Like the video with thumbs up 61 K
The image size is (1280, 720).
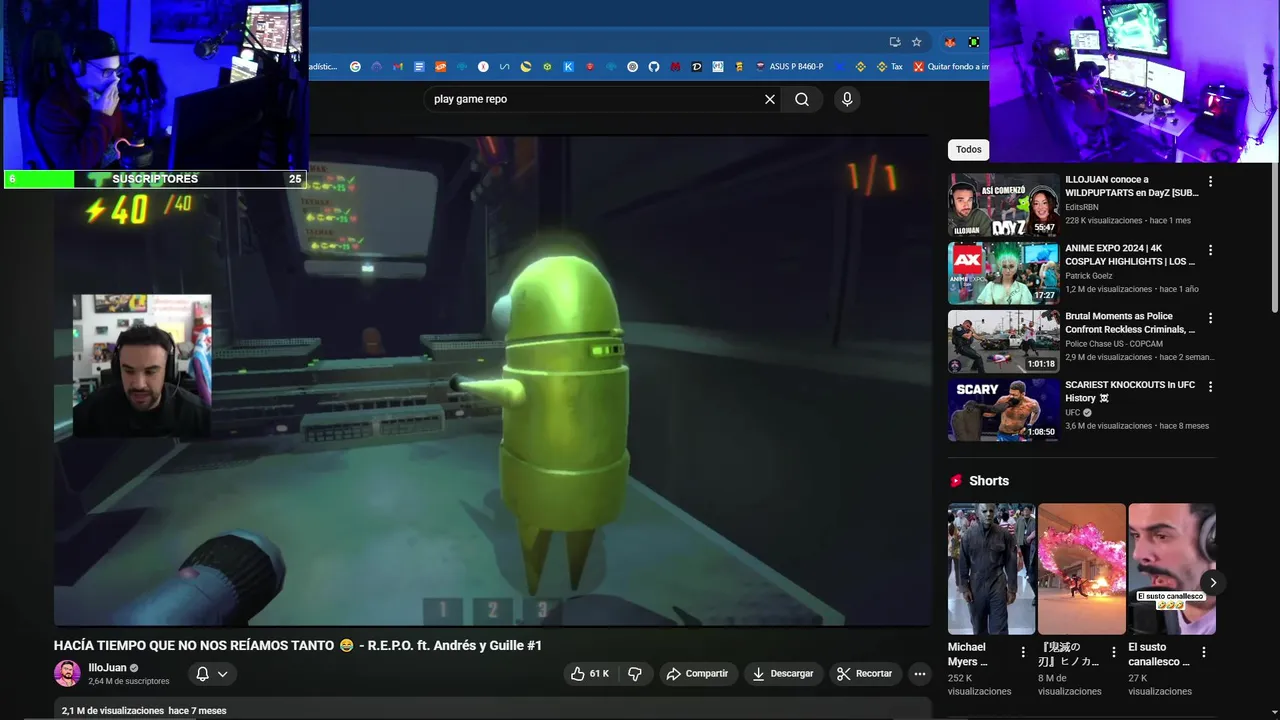(590, 674)
